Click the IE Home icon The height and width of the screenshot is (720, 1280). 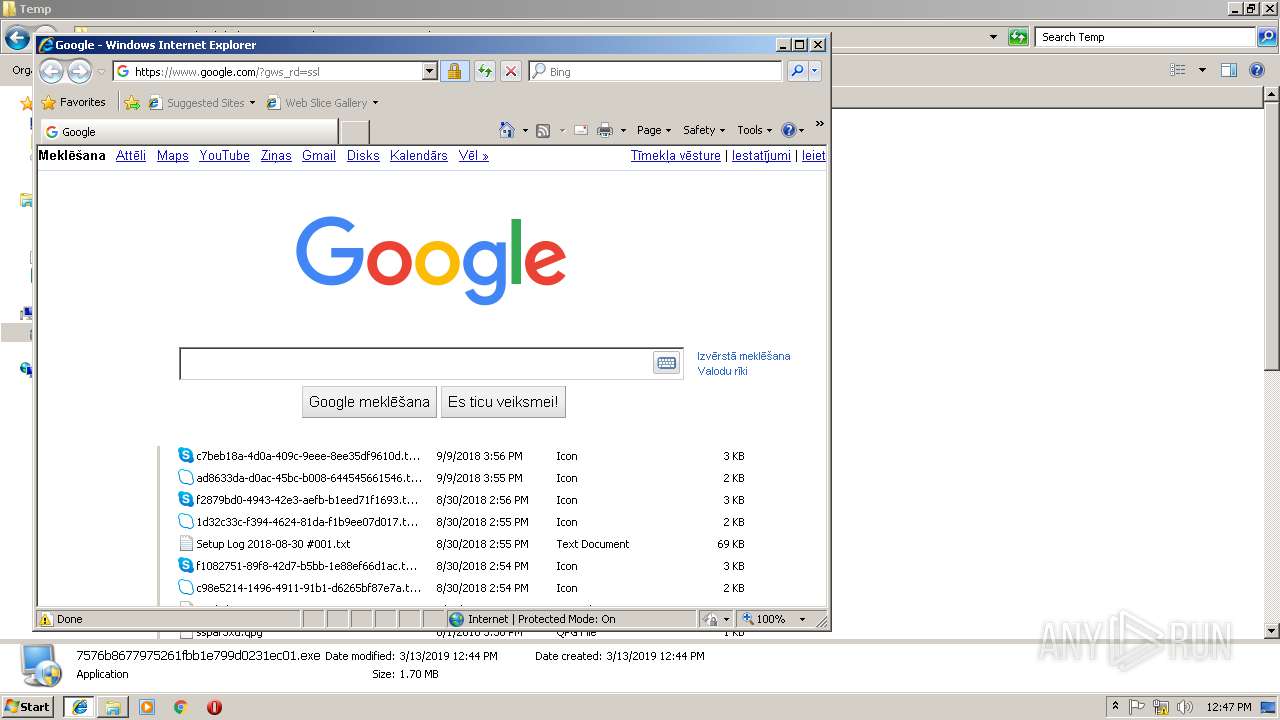(x=507, y=130)
